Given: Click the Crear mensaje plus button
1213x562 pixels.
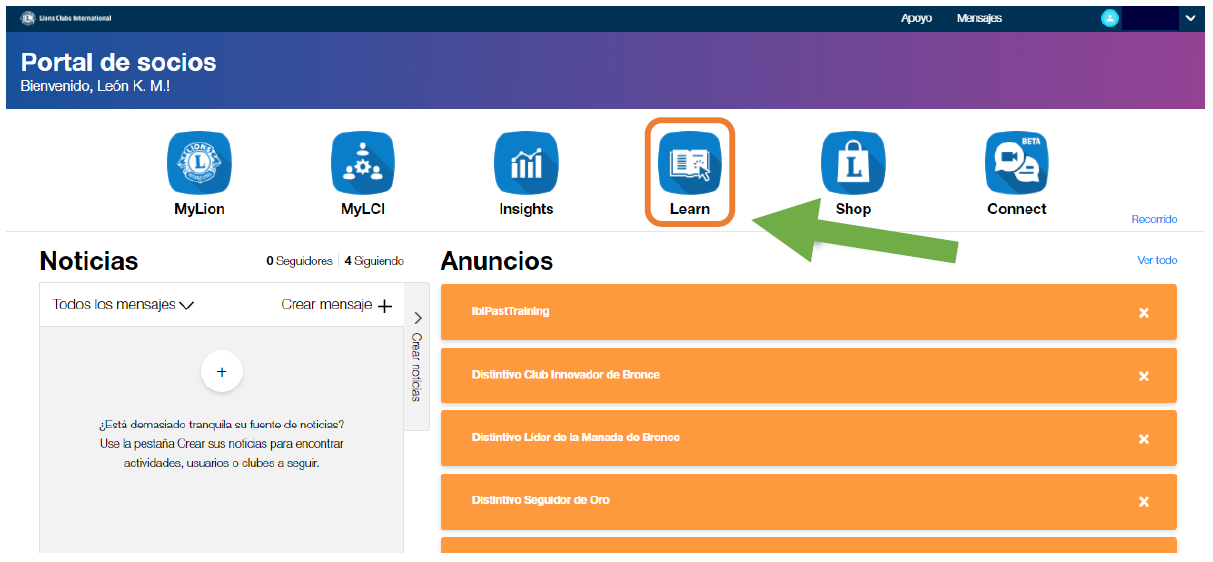Looking at the screenshot, I should (384, 306).
